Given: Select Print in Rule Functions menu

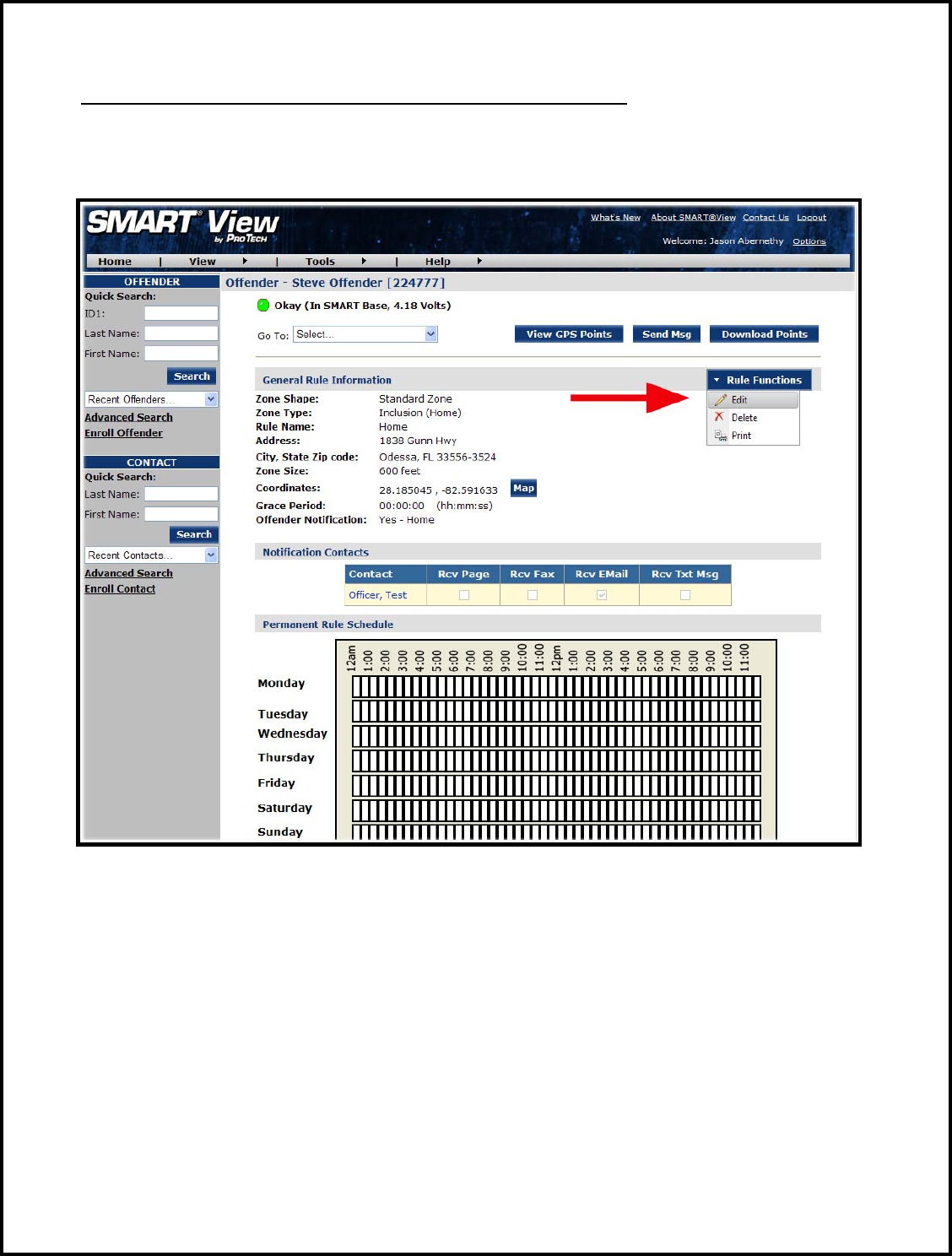Looking at the screenshot, I should (x=753, y=436).
